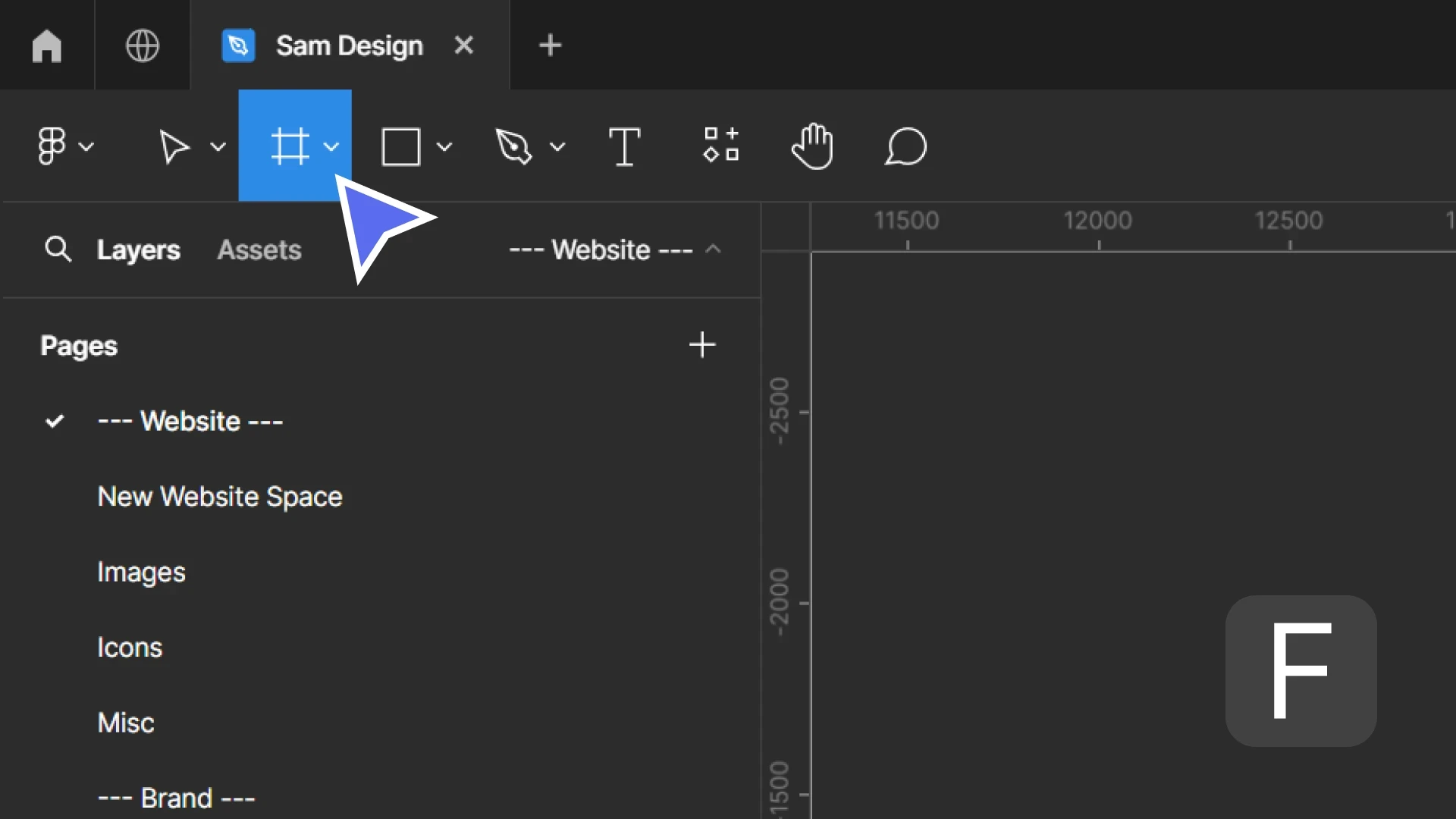This screenshot has height=819, width=1456.
Task: Click the Figma home icon
Action: click(46, 44)
